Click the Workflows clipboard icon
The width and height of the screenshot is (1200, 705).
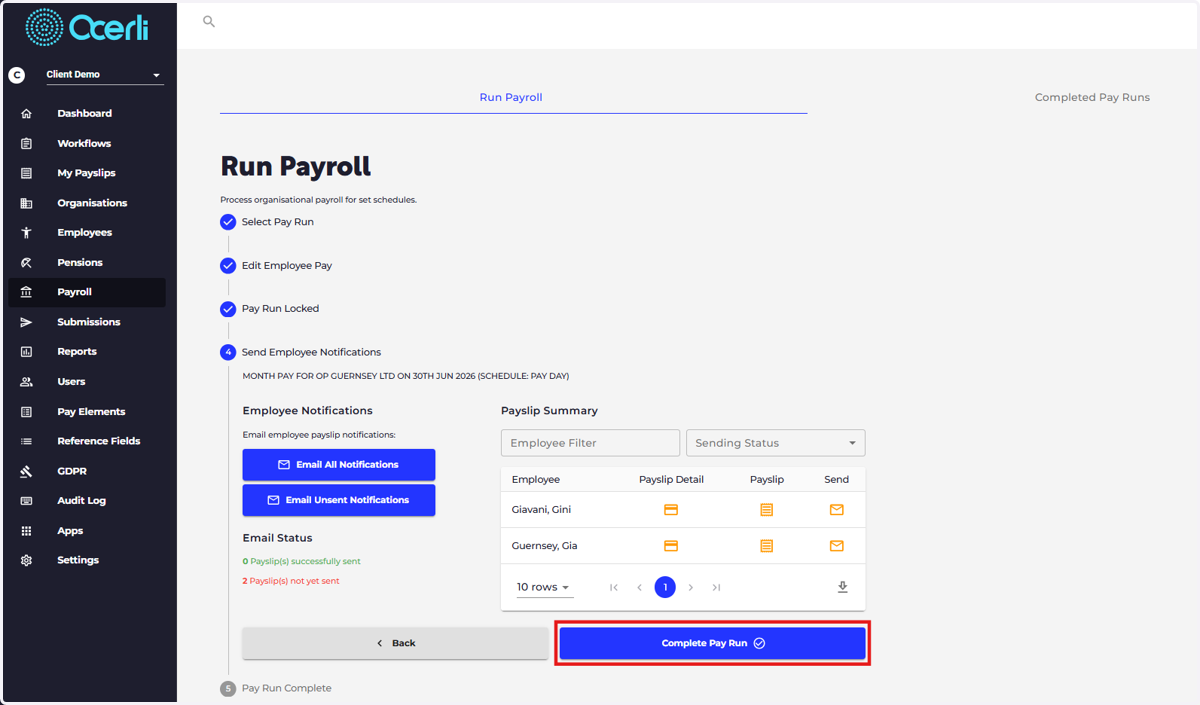coord(27,143)
